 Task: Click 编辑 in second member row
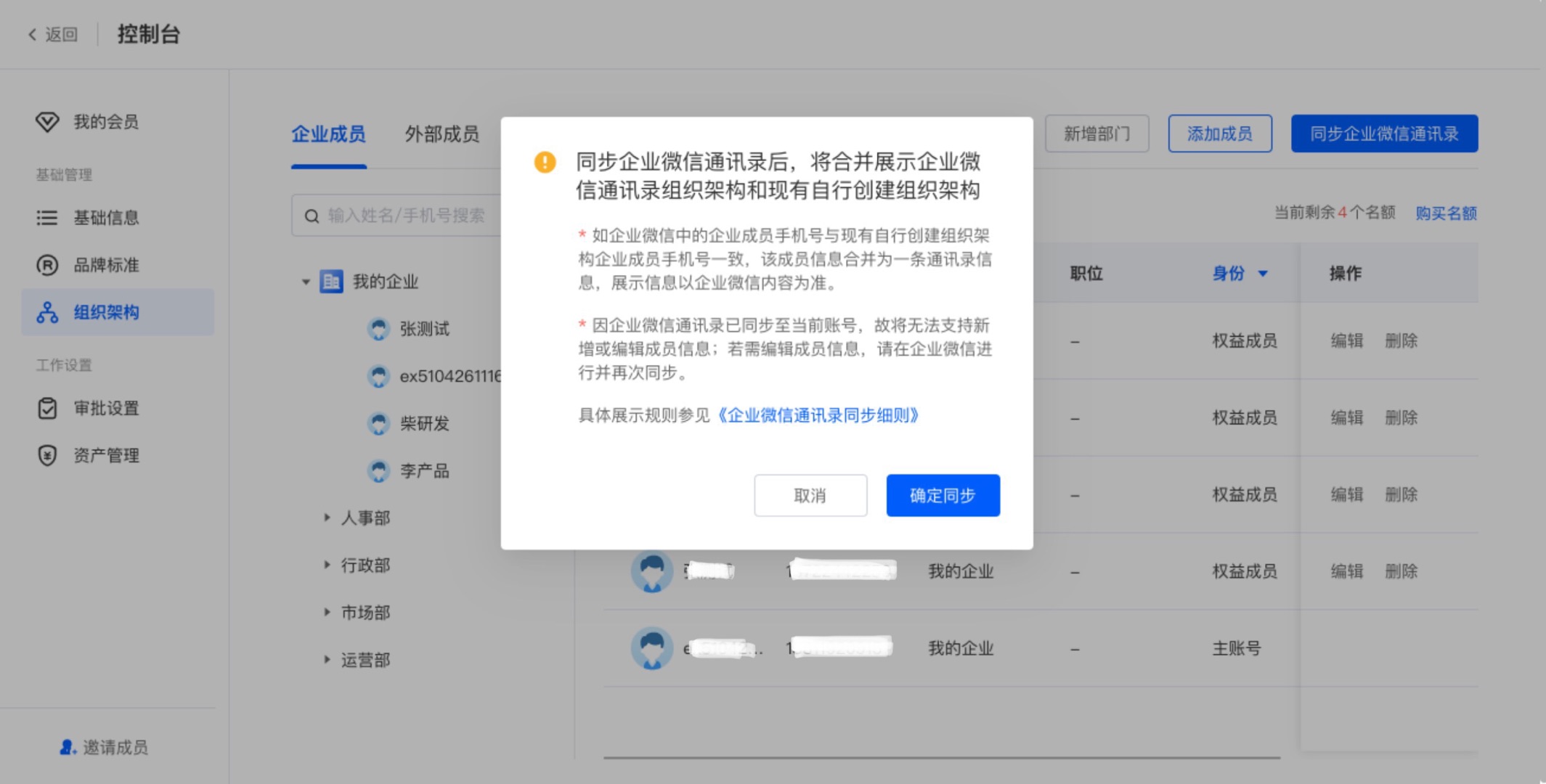coord(1347,417)
